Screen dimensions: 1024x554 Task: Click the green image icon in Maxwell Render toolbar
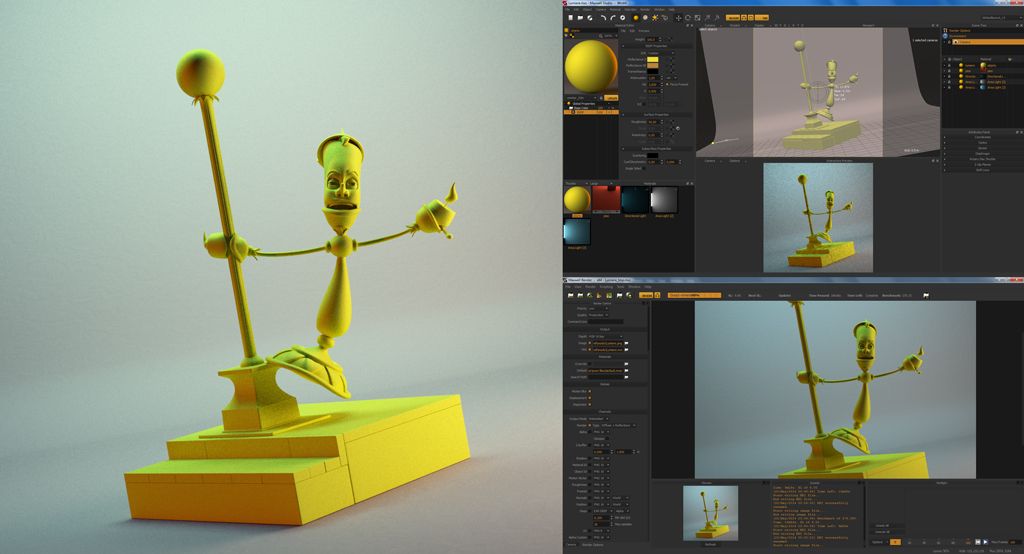tap(609, 295)
